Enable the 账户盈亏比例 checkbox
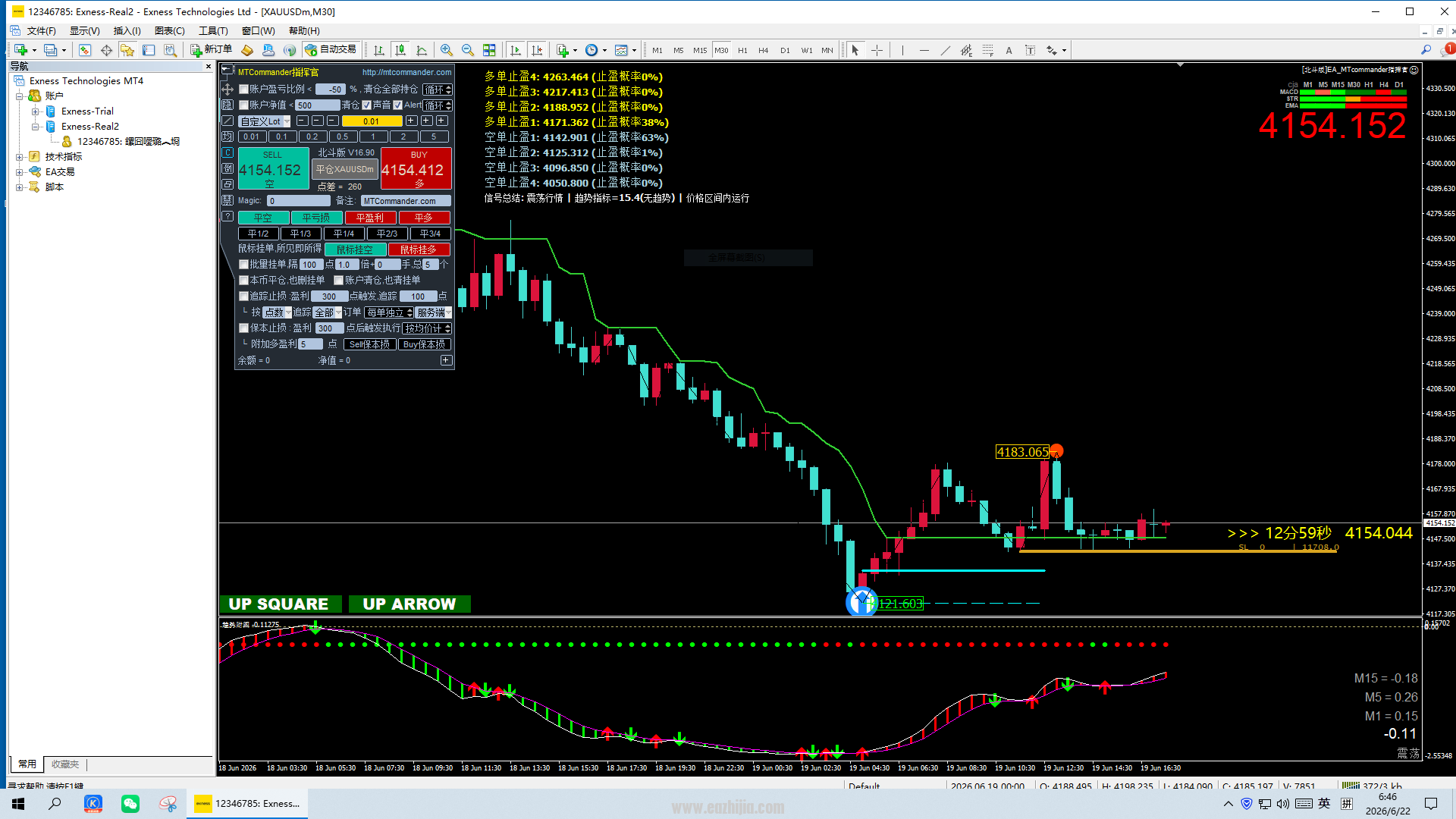The width and height of the screenshot is (1456, 819). click(x=244, y=89)
